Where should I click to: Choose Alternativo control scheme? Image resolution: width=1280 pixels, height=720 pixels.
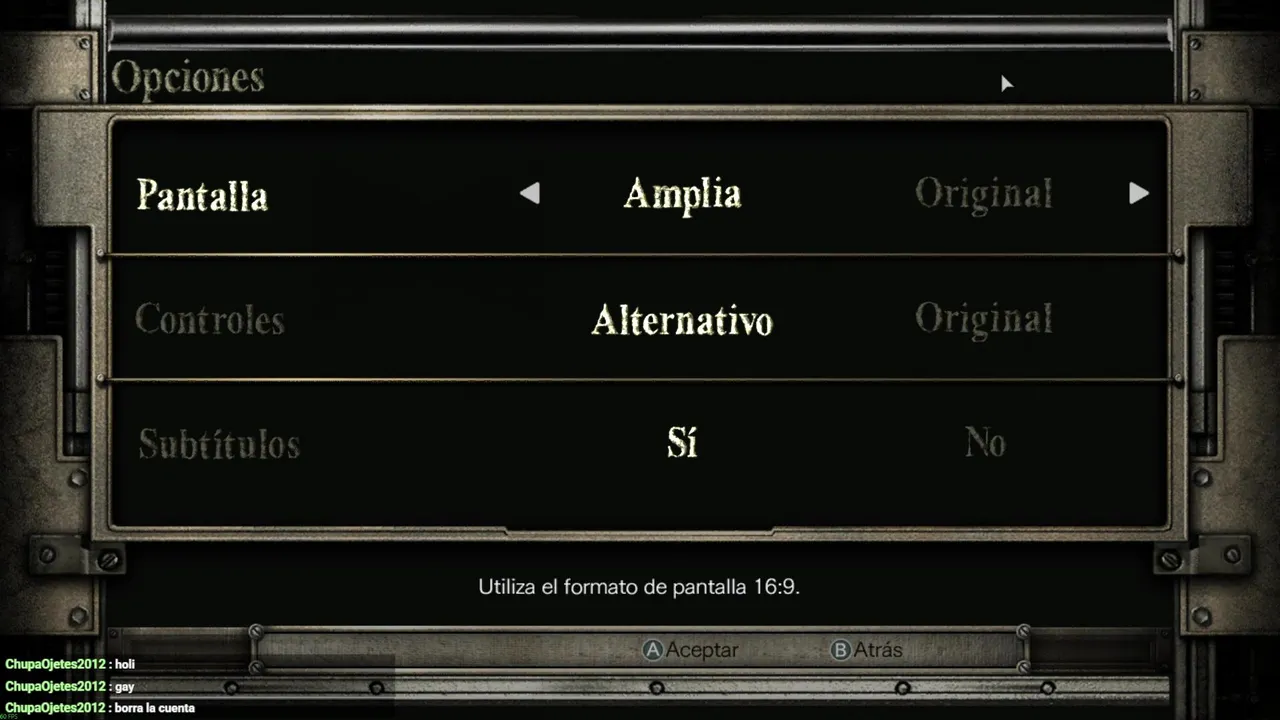[x=682, y=320]
